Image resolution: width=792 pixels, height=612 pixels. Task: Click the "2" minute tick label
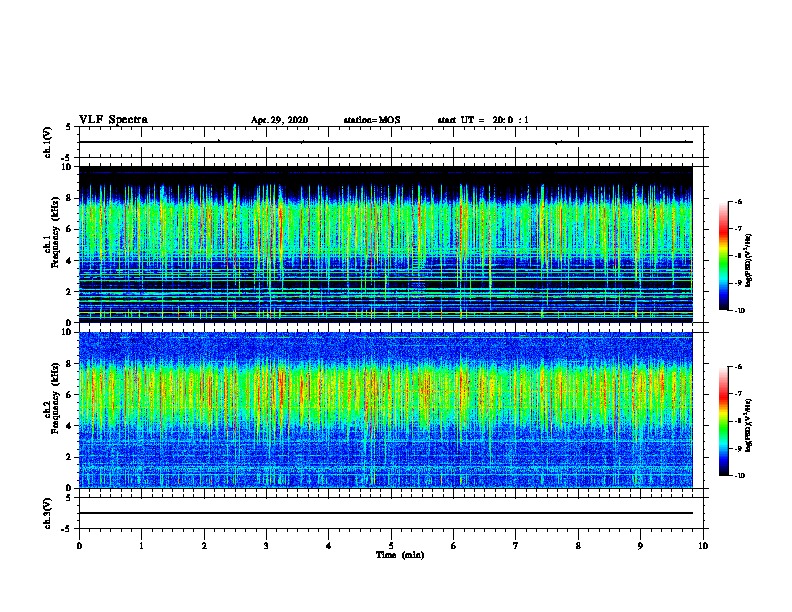[x=204, y=546]
